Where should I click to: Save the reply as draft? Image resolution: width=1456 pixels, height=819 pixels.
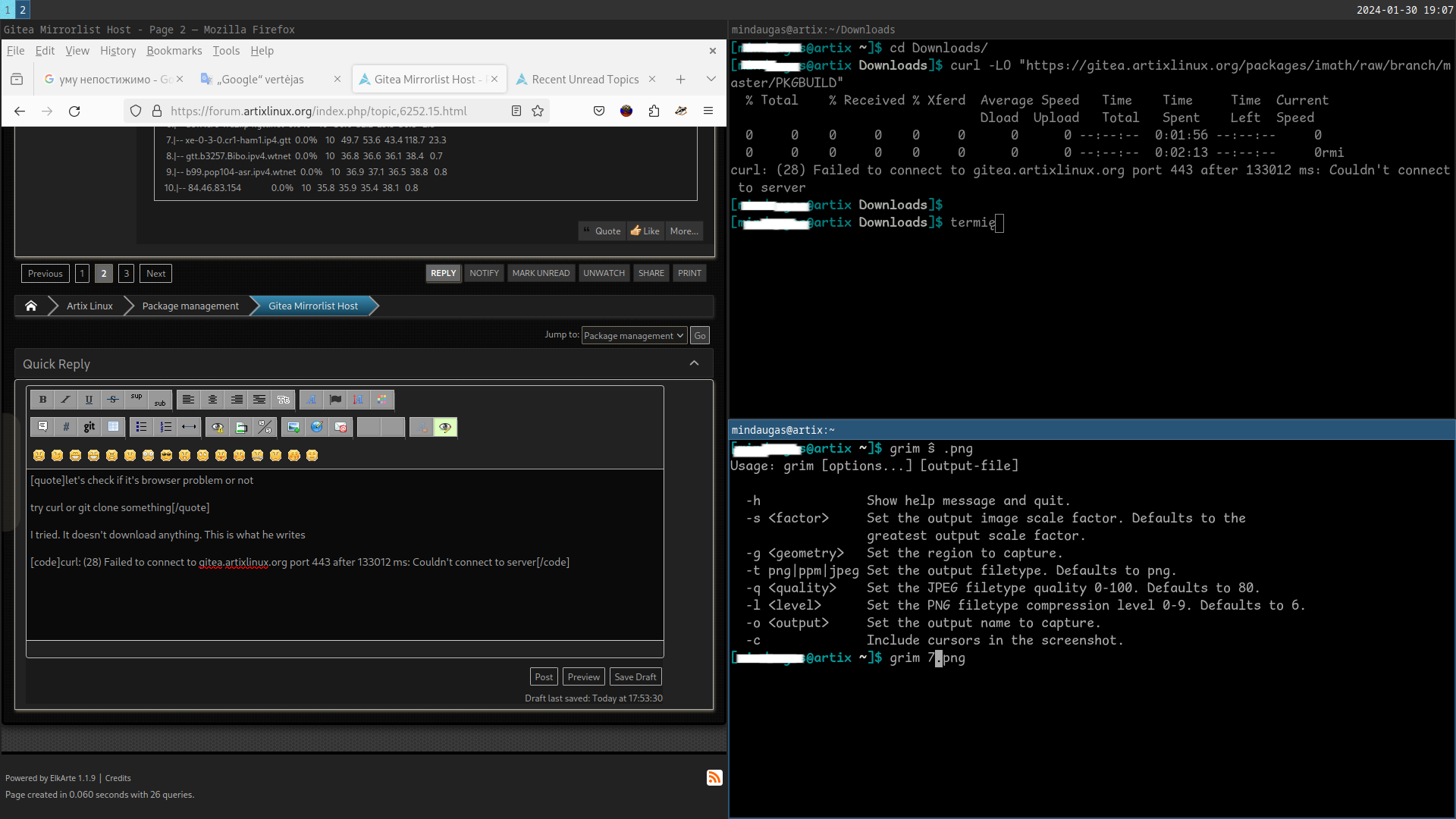tap(635, 676)
